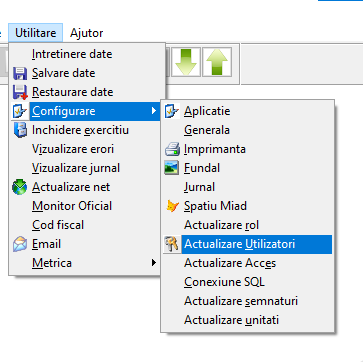Select Jurnal in Configurare submenu
The width and height of the screenshot is (363, 362).
pyautogui.click(x=247, y=187)
